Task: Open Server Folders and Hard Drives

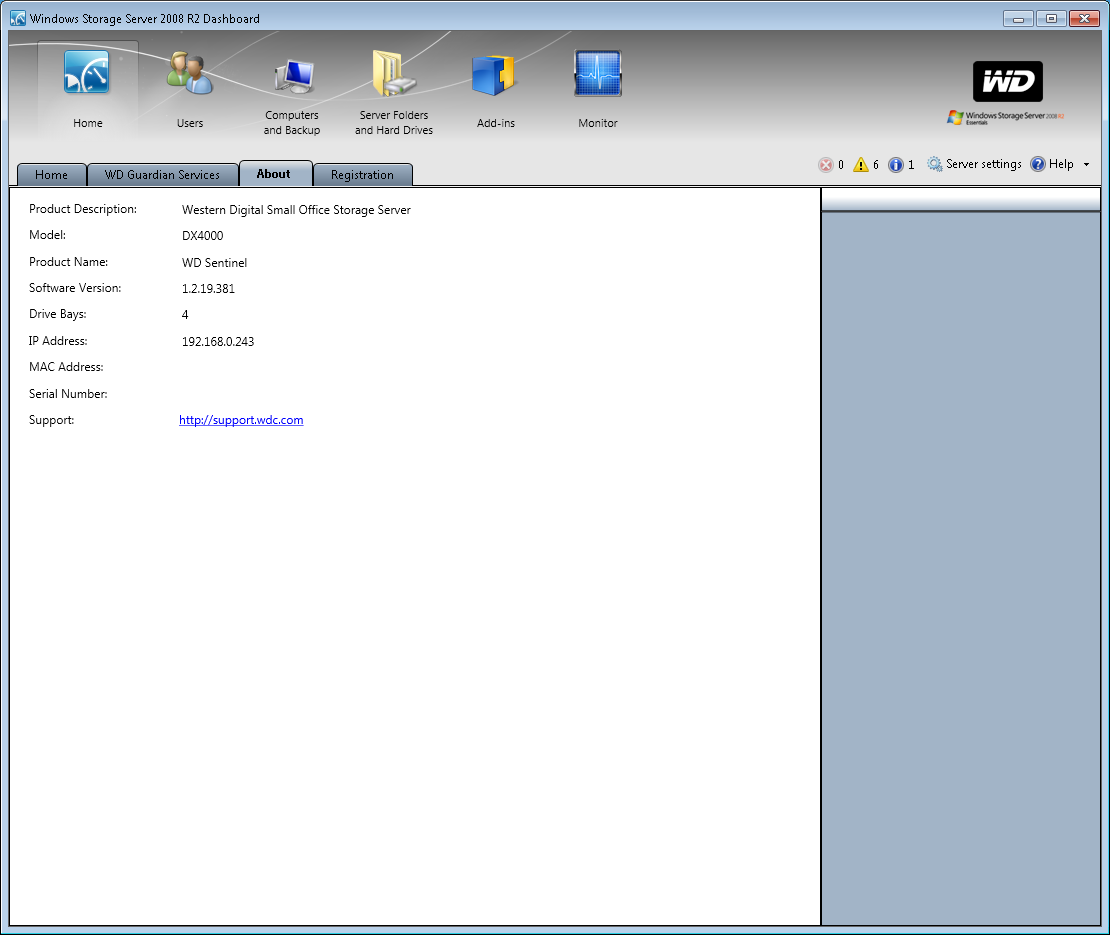Action: click(393, 75)
